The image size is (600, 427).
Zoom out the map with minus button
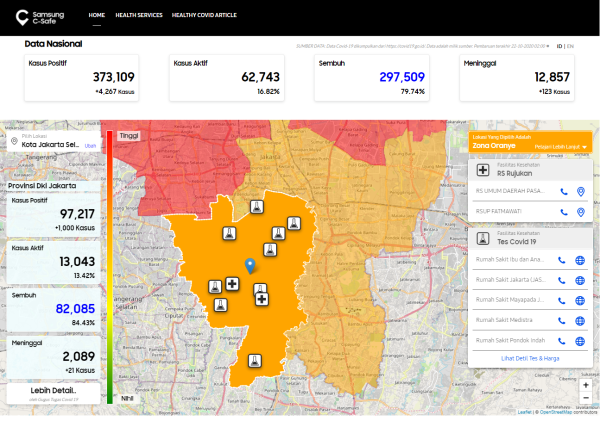pyautogui.click(x=585, y=398)
